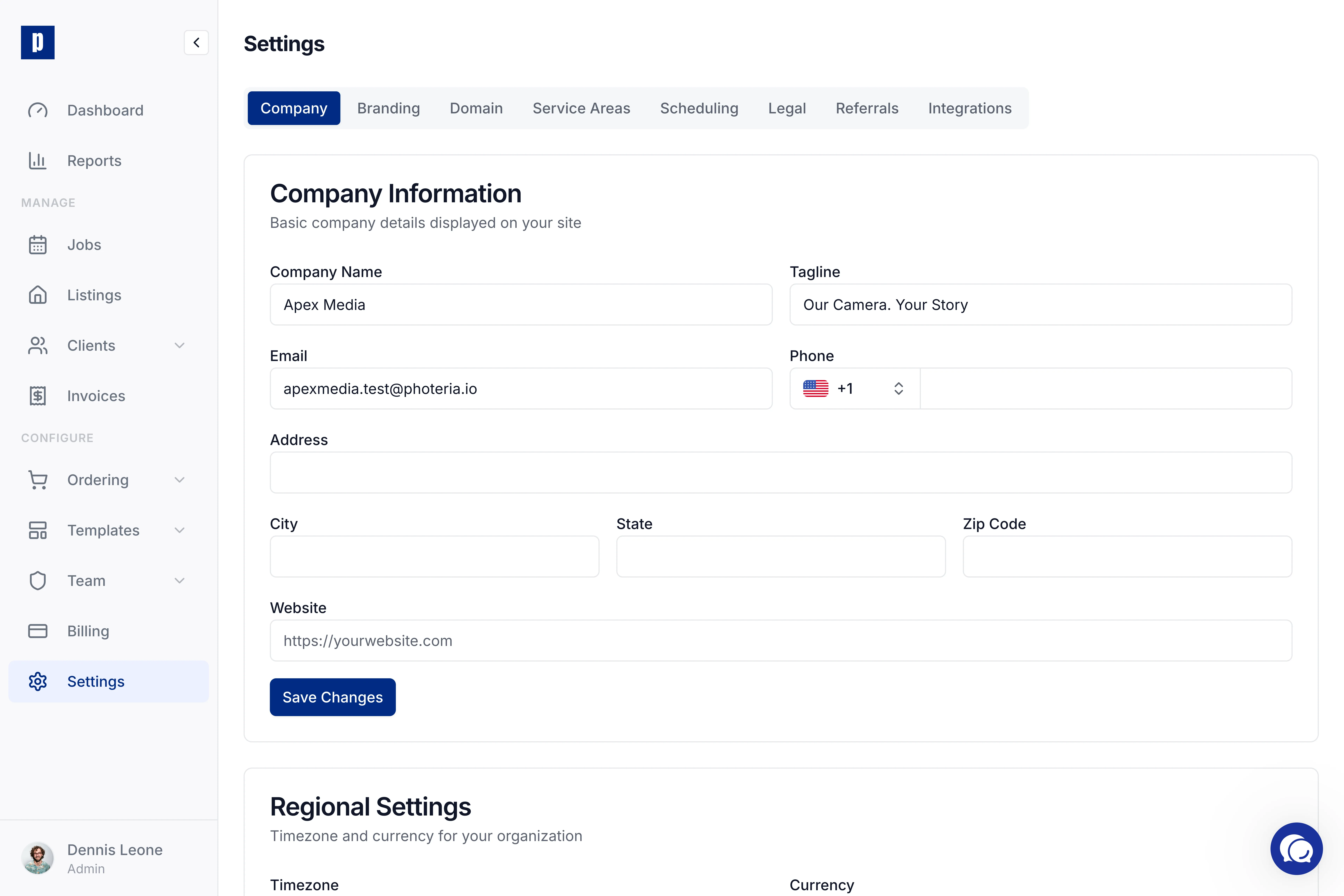The image size is (1344, 896).
Task: Click the Regional Settings heading
Action: click(370, 807)
